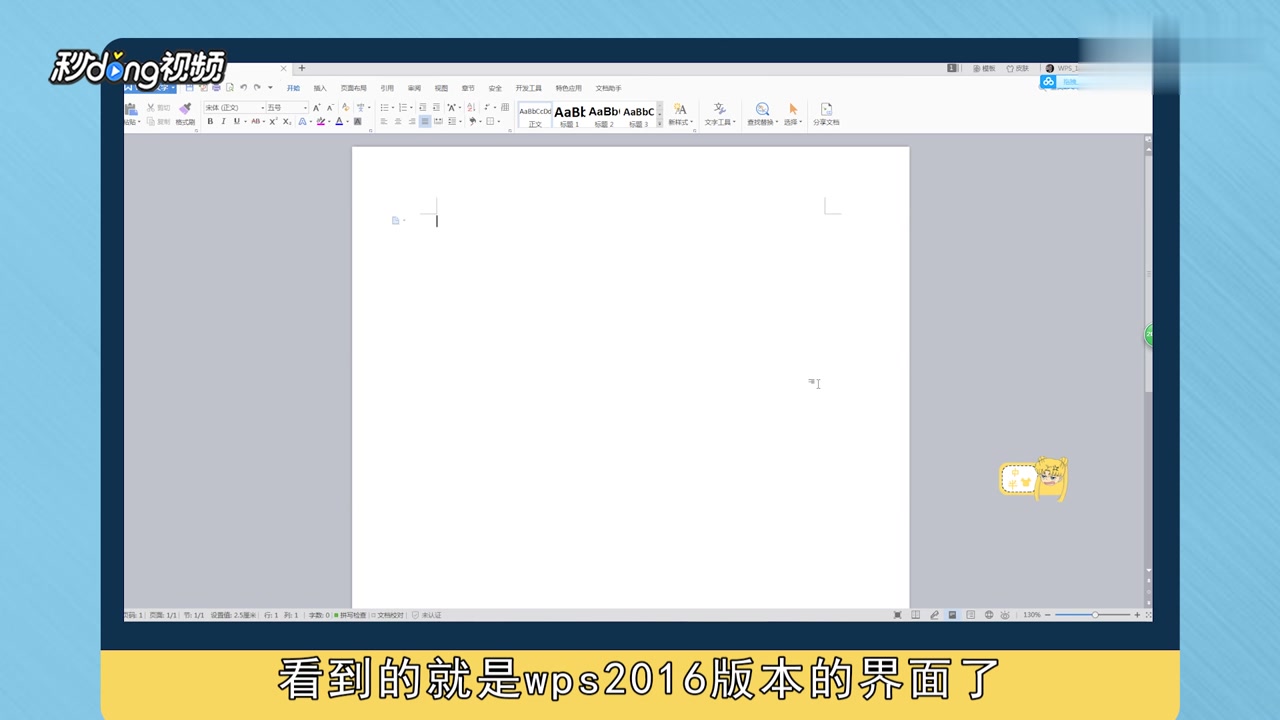Screen dimensions: 1280x720
Task: Click the Web Layout globe icon in status bar
Action: (x=989, y=615)
